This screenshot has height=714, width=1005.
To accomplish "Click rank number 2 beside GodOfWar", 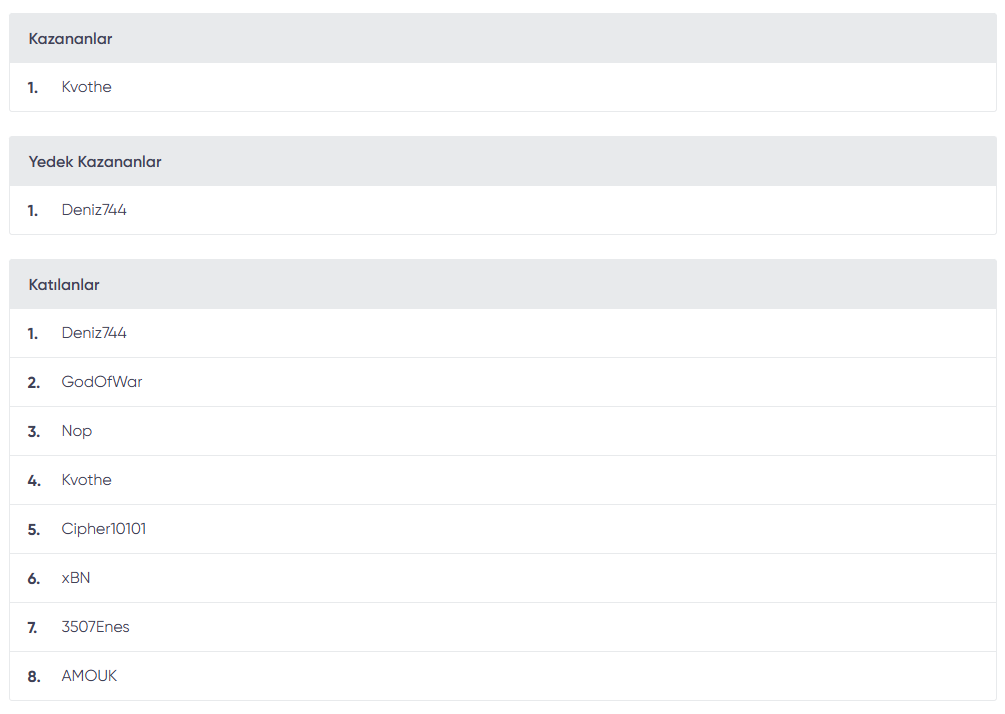I will [34, 383].
